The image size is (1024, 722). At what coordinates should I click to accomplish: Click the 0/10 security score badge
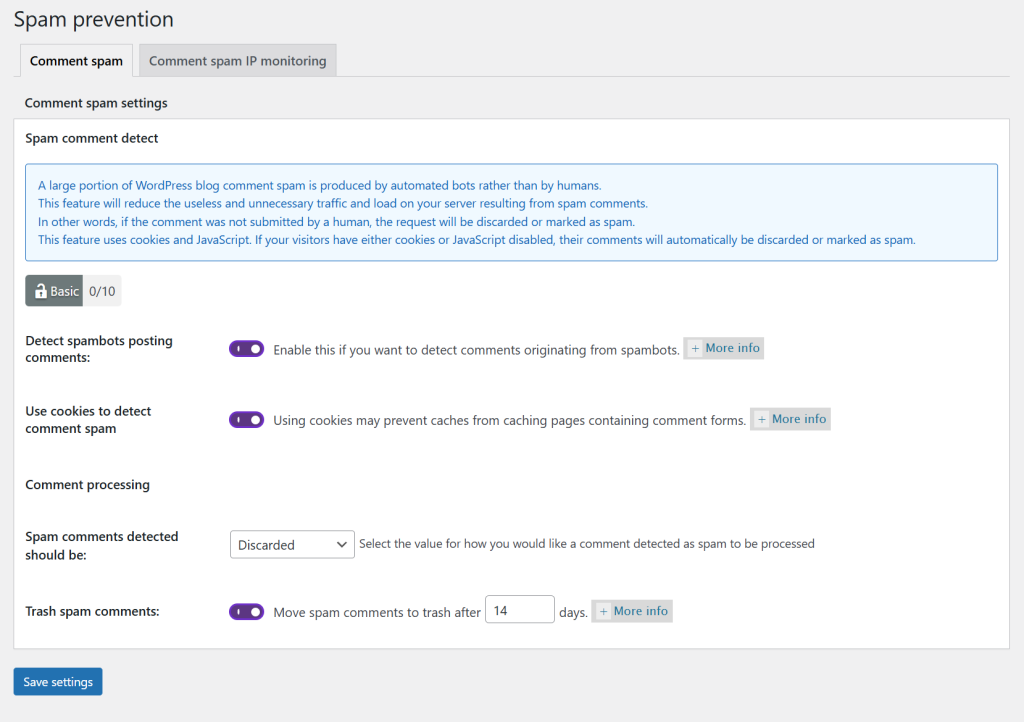(x=102, y=291)
